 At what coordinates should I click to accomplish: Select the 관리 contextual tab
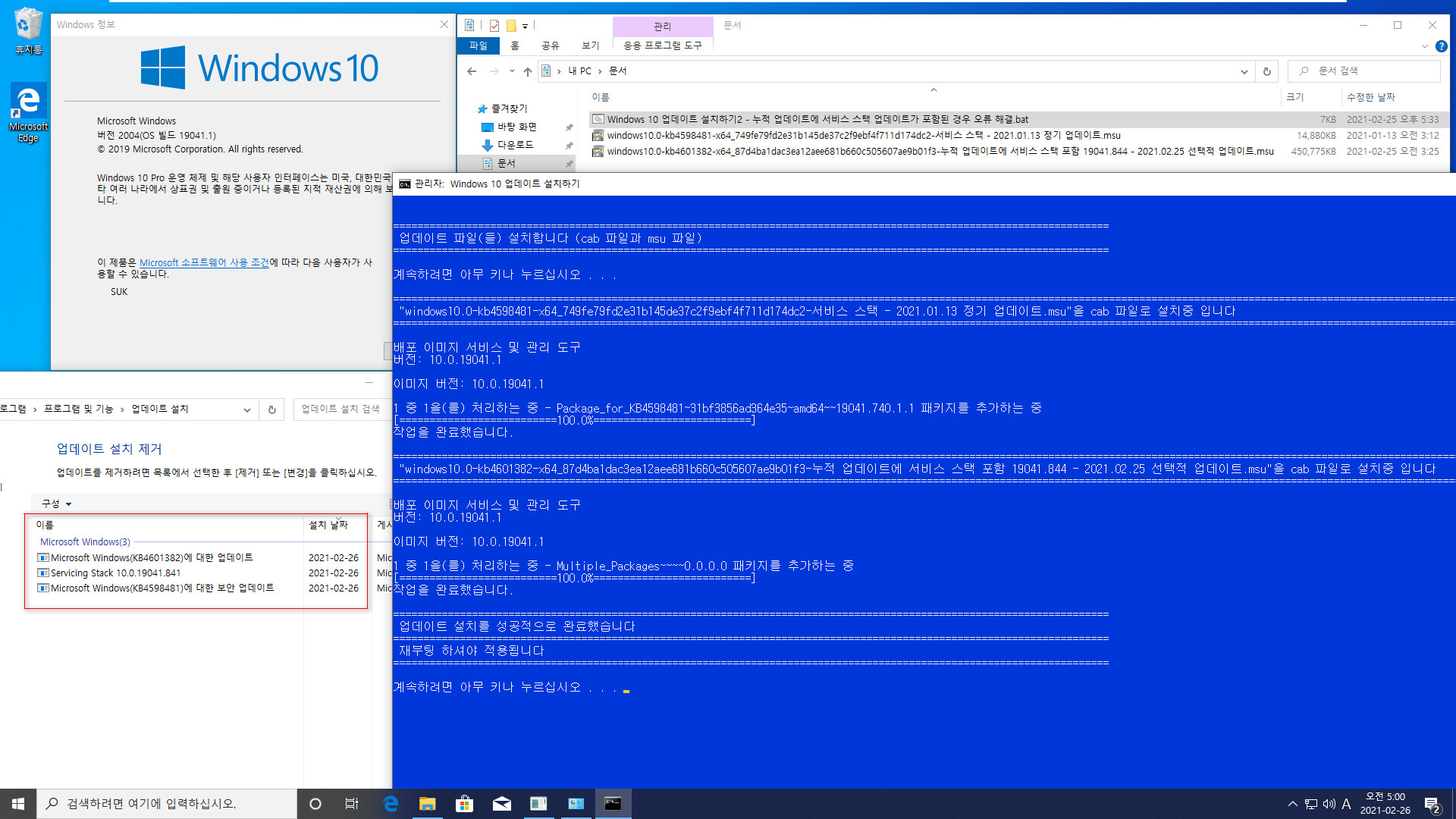click(x=663, y=27)
